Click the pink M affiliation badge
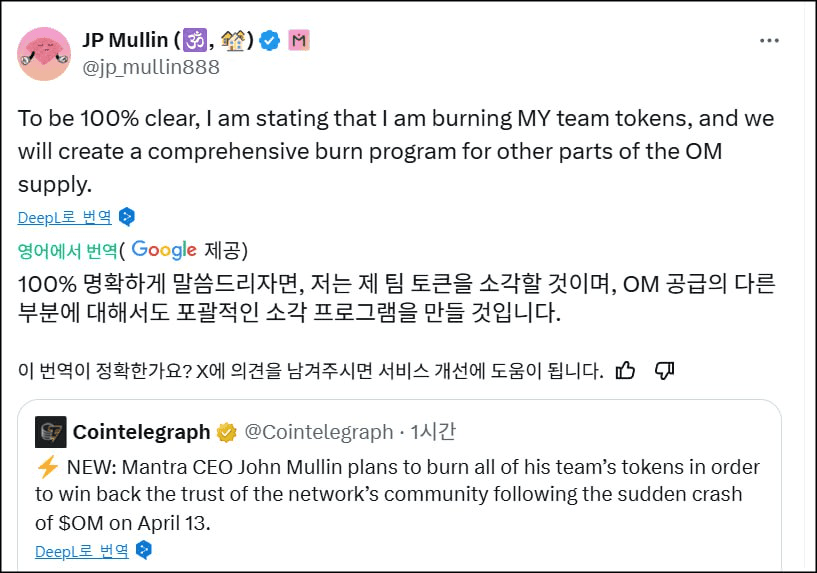 pos(299,41)
